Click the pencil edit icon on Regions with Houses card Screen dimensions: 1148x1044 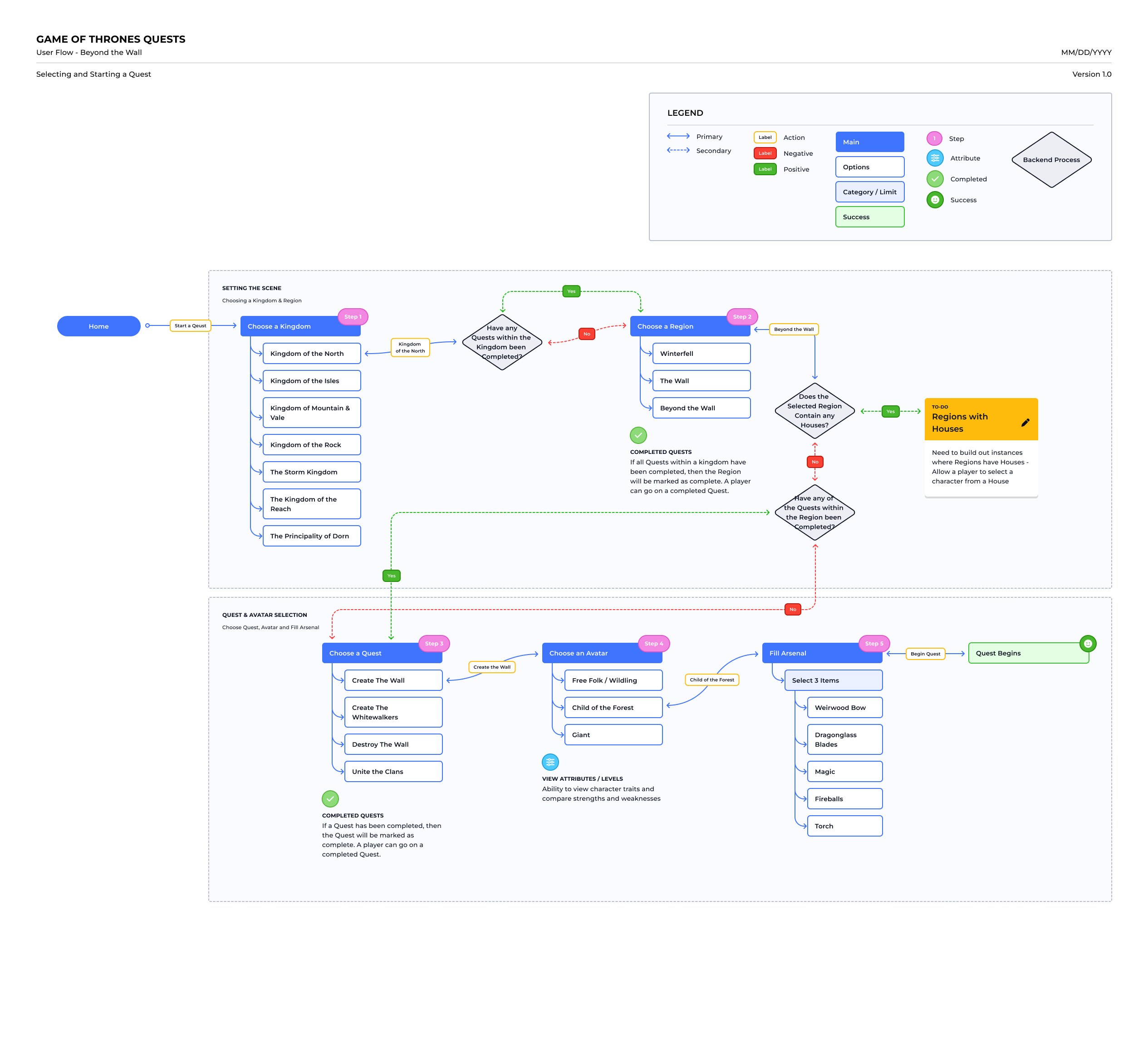(x=1025, y=423)
